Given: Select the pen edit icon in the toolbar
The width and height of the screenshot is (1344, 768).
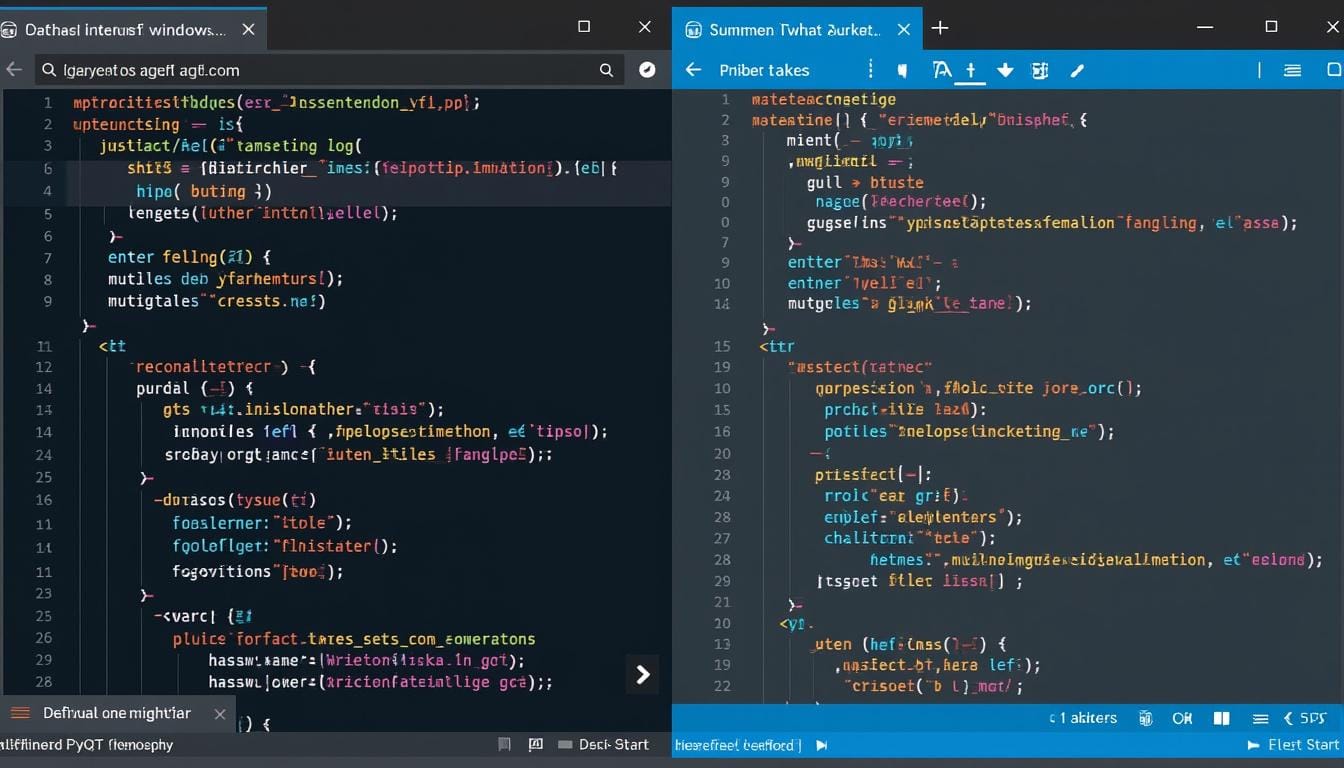Looking at the screenshot, I should coord(1077,70).
